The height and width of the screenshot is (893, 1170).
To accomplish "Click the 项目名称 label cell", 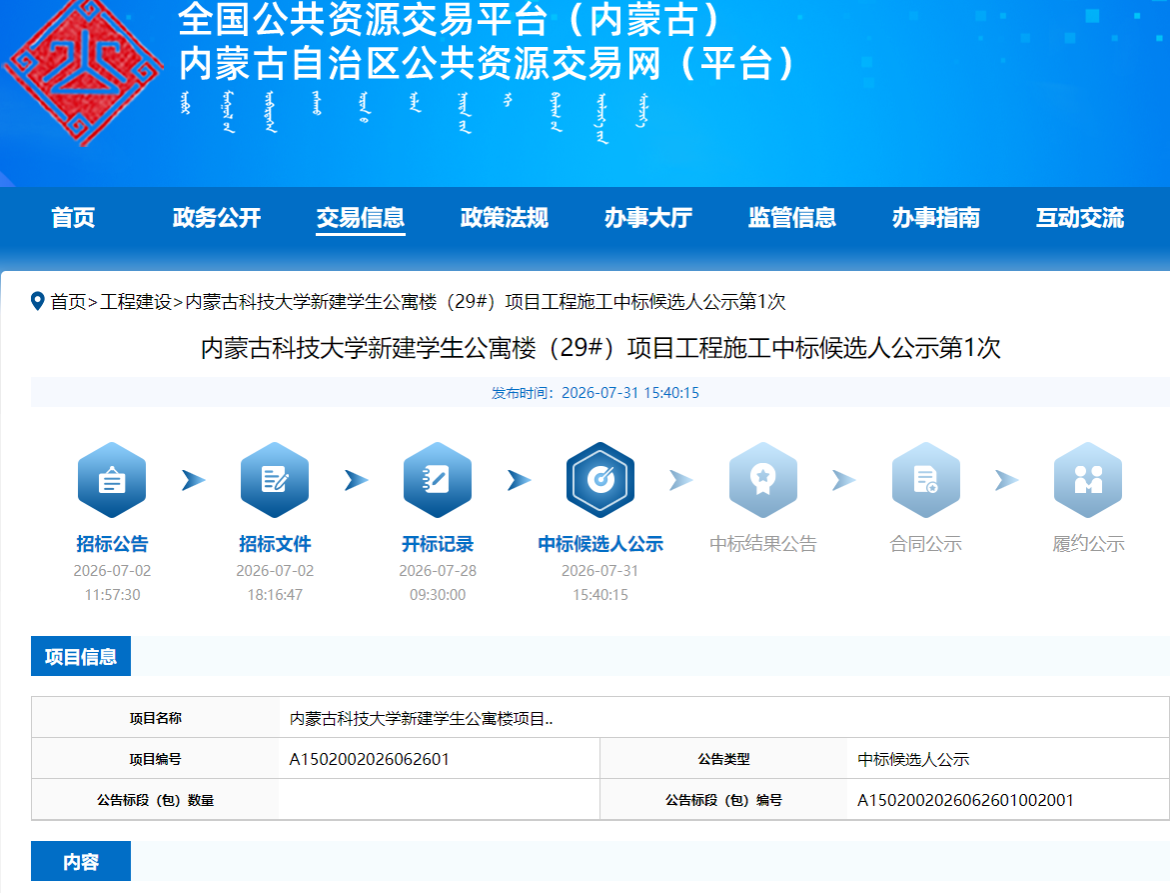I will tap(155, 718).
